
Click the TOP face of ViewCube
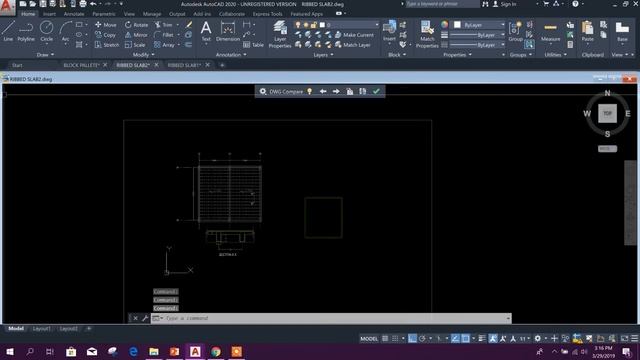tap(607, 113)
